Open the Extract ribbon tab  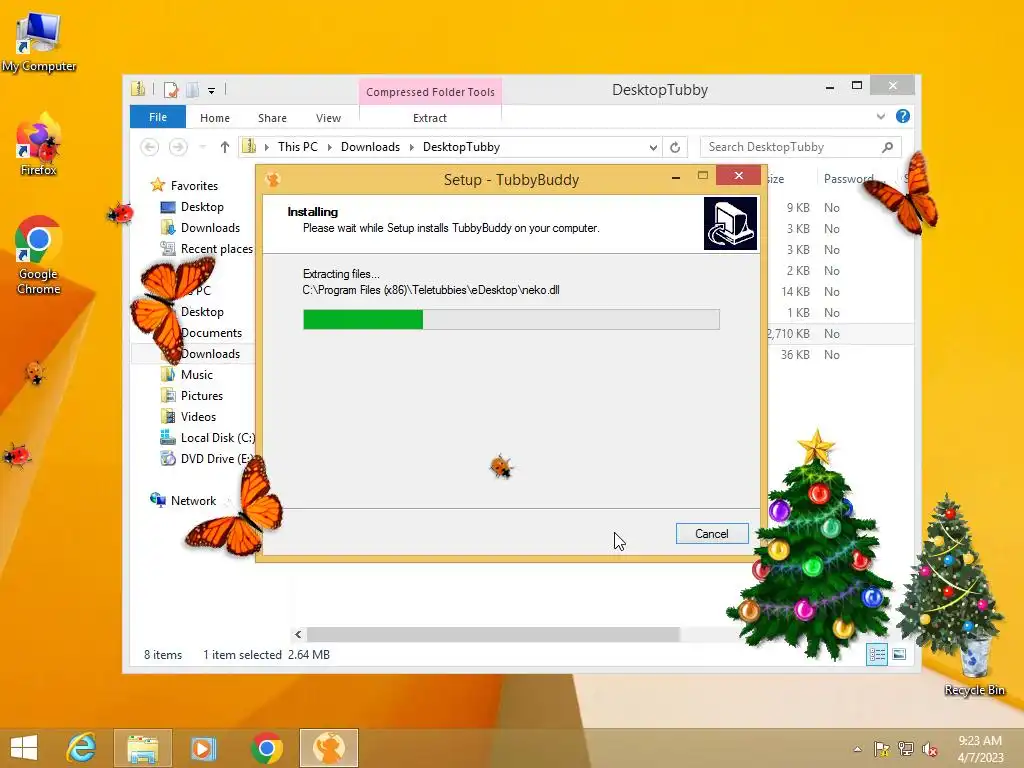coord(430,118)
